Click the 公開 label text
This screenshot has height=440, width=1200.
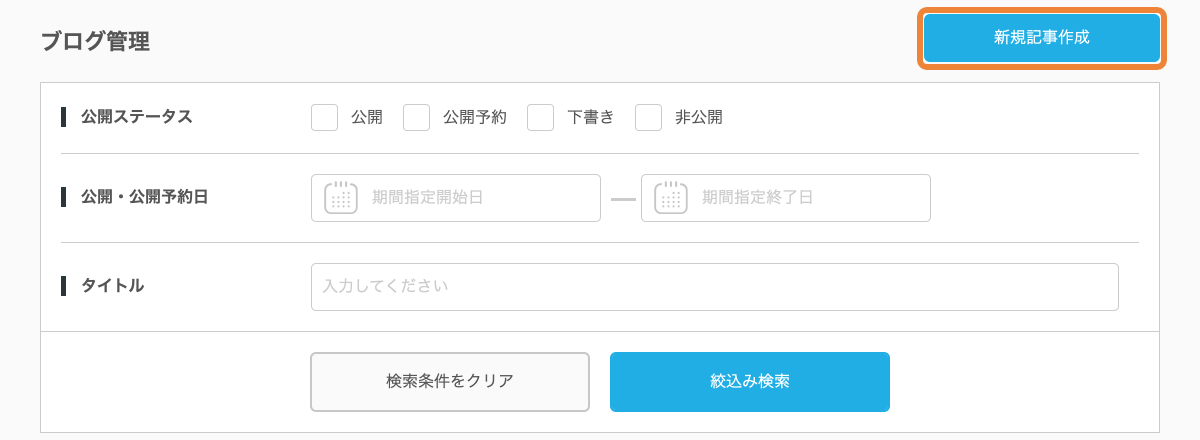click(366, 117)
